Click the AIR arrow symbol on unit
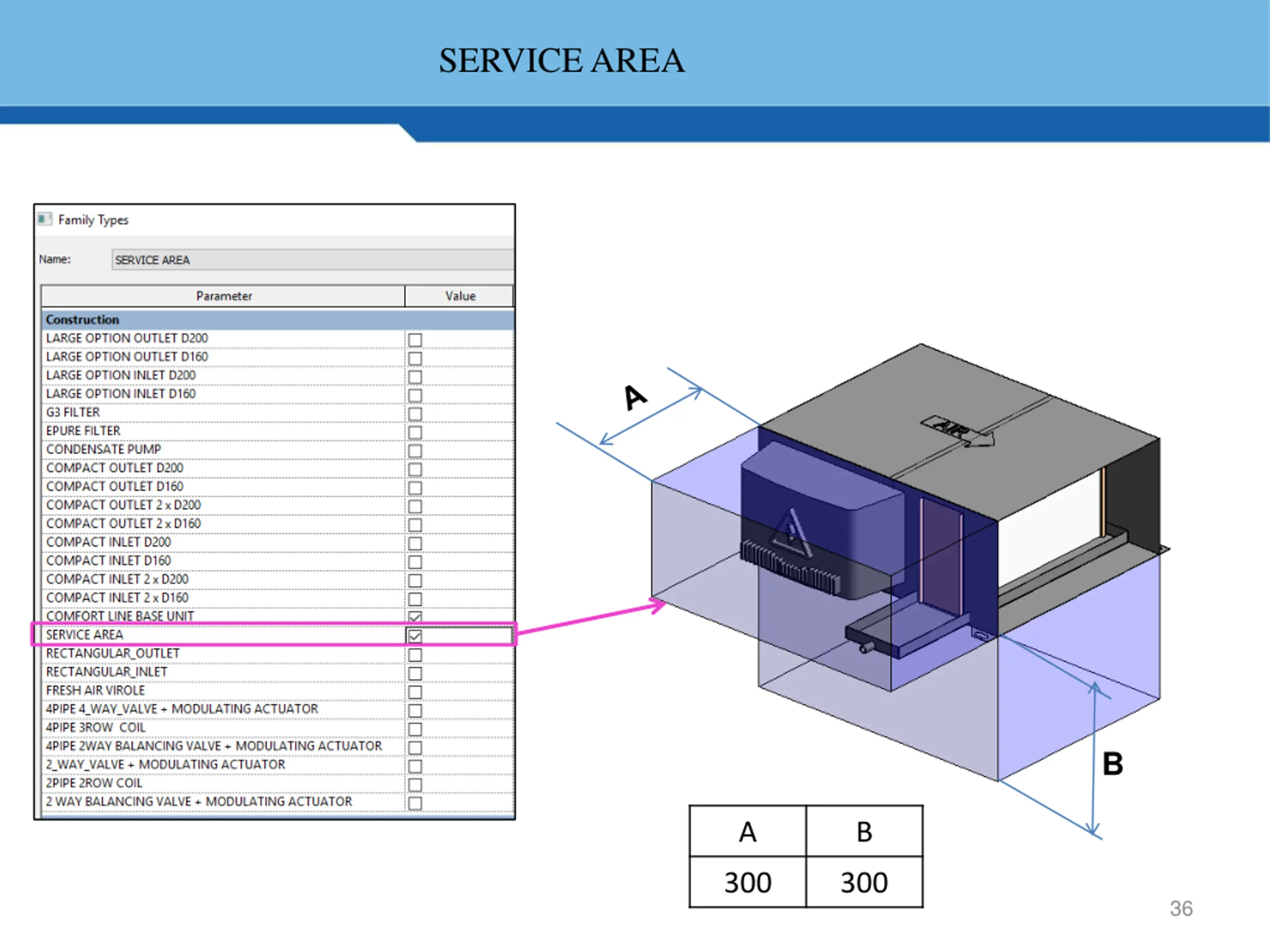This screenshot has width=1270, height=952. (x=957, y=431)
